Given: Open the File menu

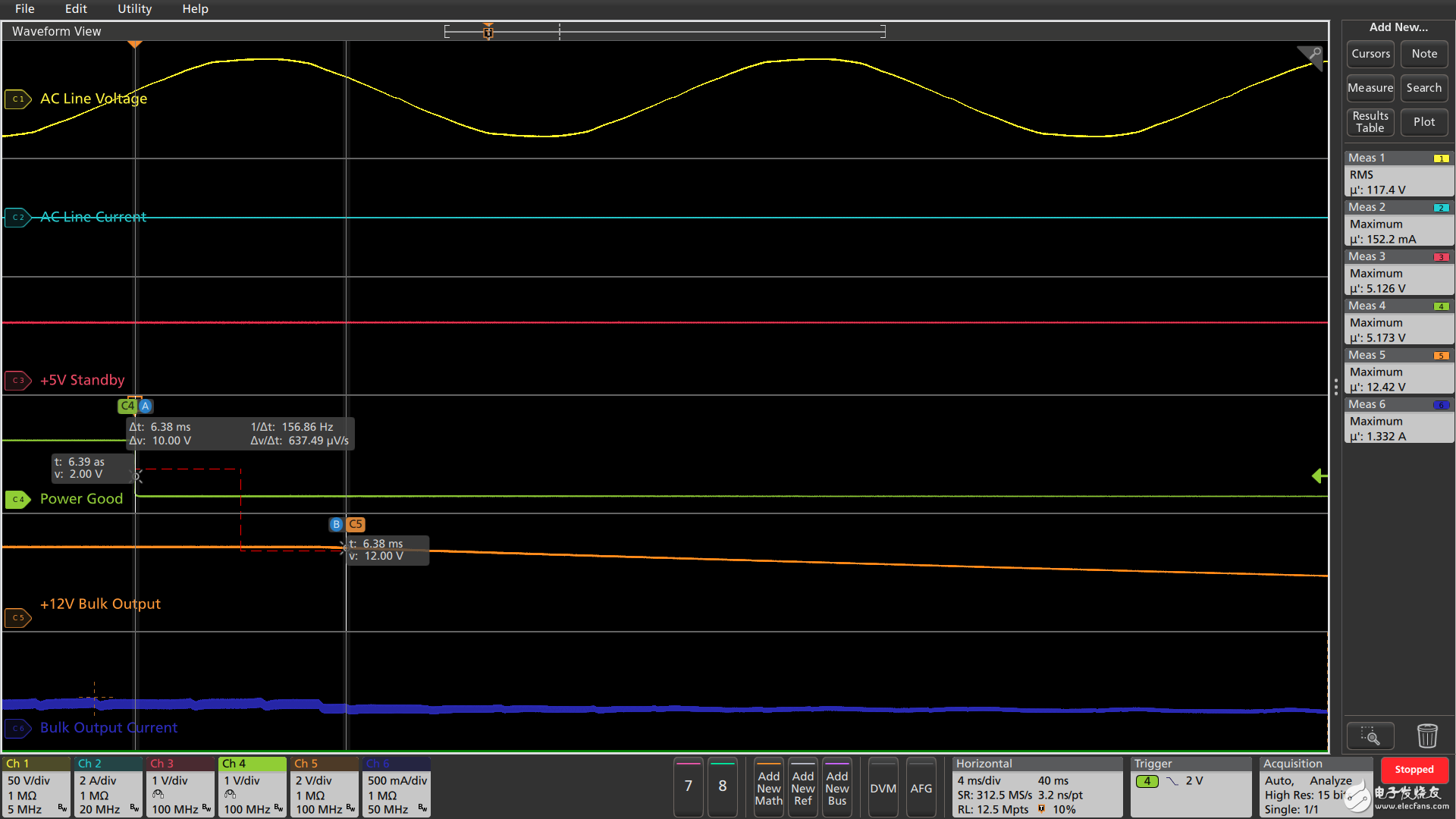Looking at the screenshot, I should pos(25,9).
